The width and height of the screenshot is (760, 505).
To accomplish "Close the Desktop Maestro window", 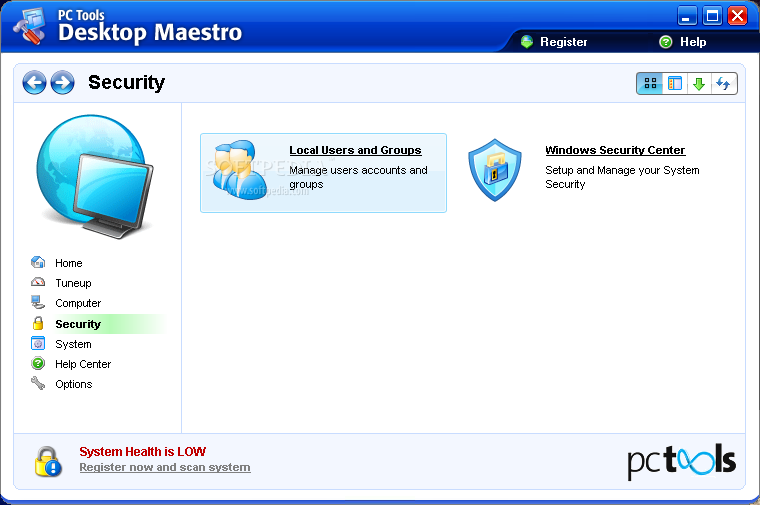I will tap(738, 16).
